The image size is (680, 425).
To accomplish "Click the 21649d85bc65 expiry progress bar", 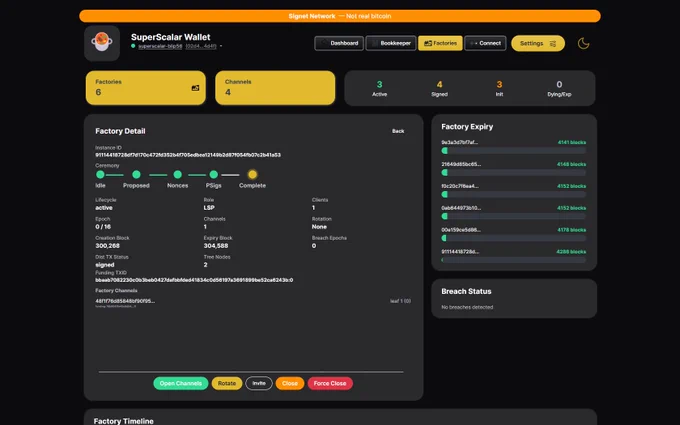I will click(x=513, y=172).
